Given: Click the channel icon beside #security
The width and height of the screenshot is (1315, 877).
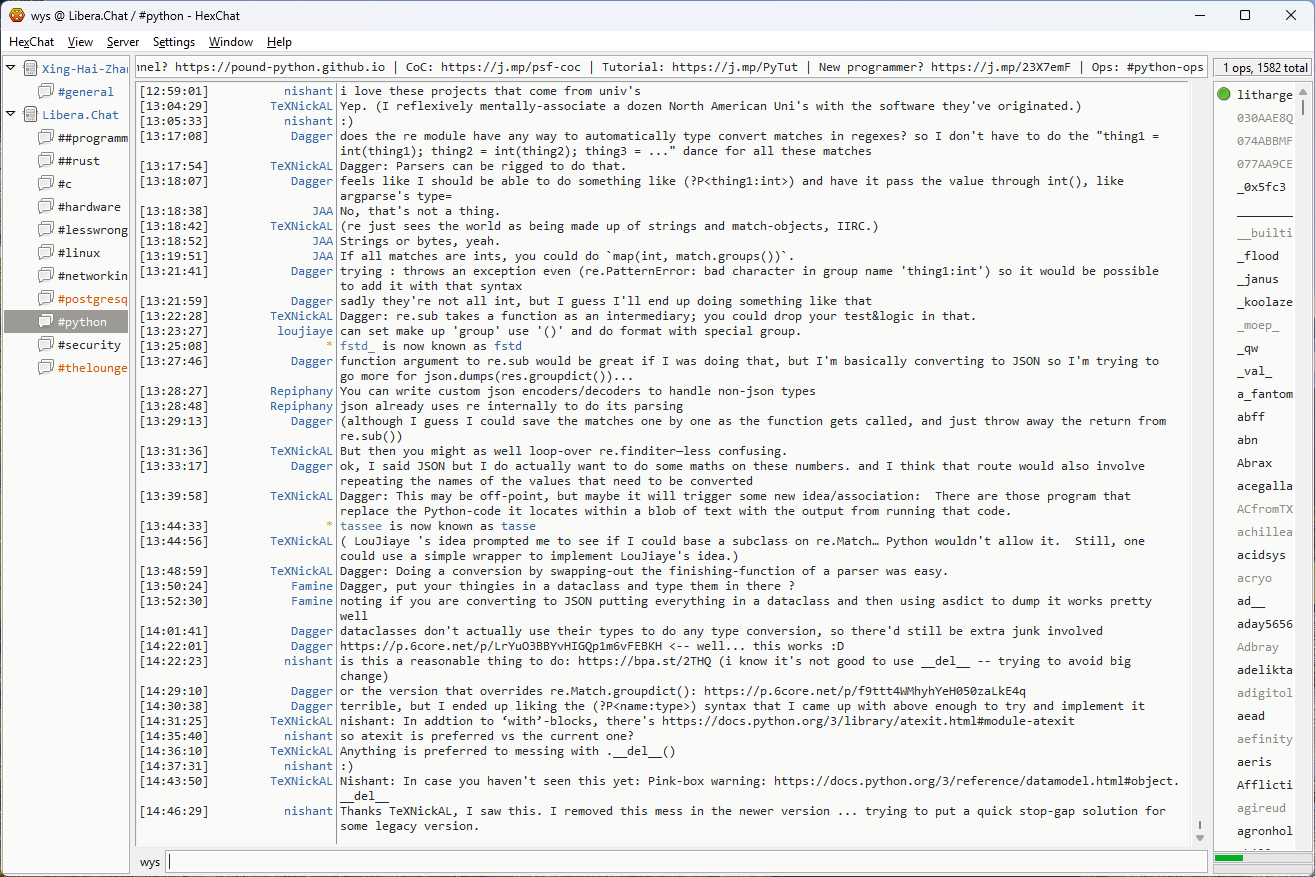Looking at the screenshot, I should click(45, 345).
